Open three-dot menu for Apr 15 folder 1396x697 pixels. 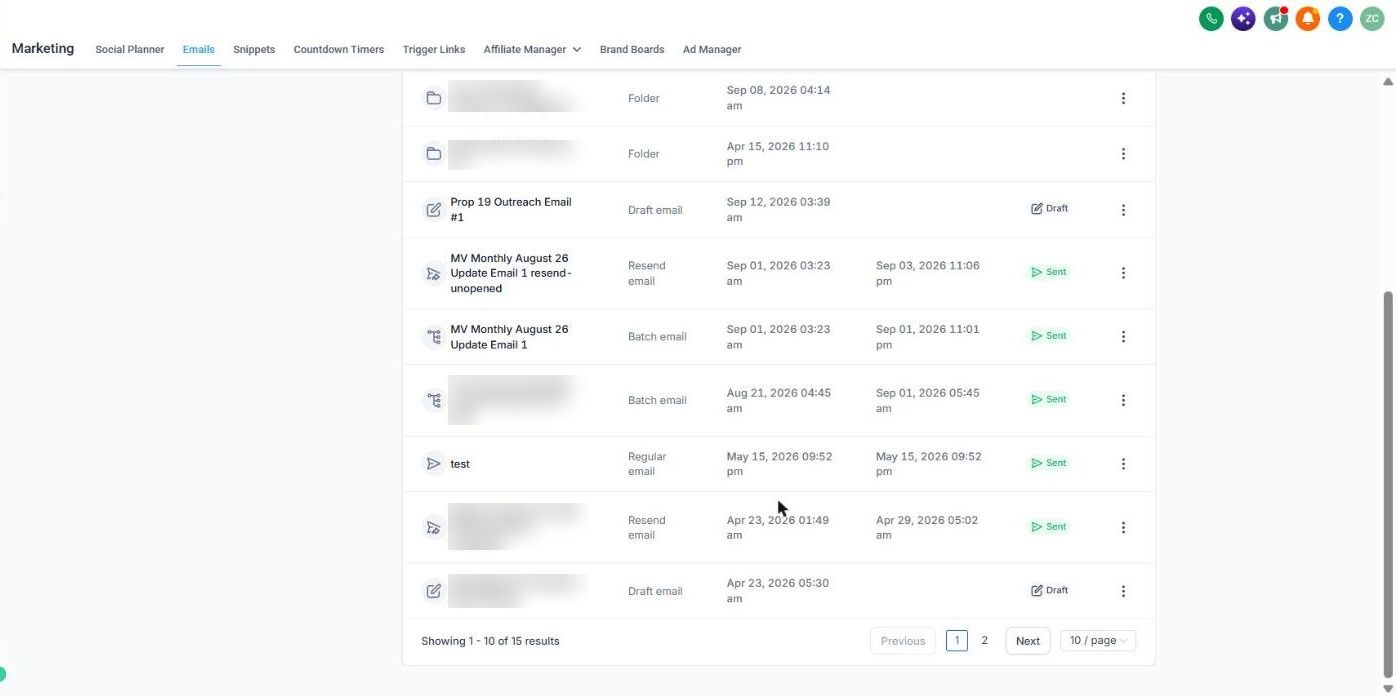[1123, 154]
